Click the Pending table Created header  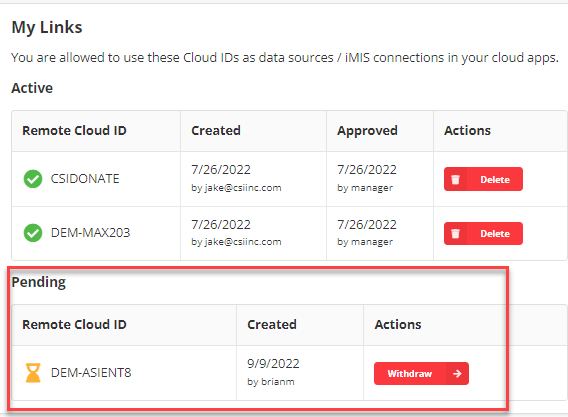point(272,324)
